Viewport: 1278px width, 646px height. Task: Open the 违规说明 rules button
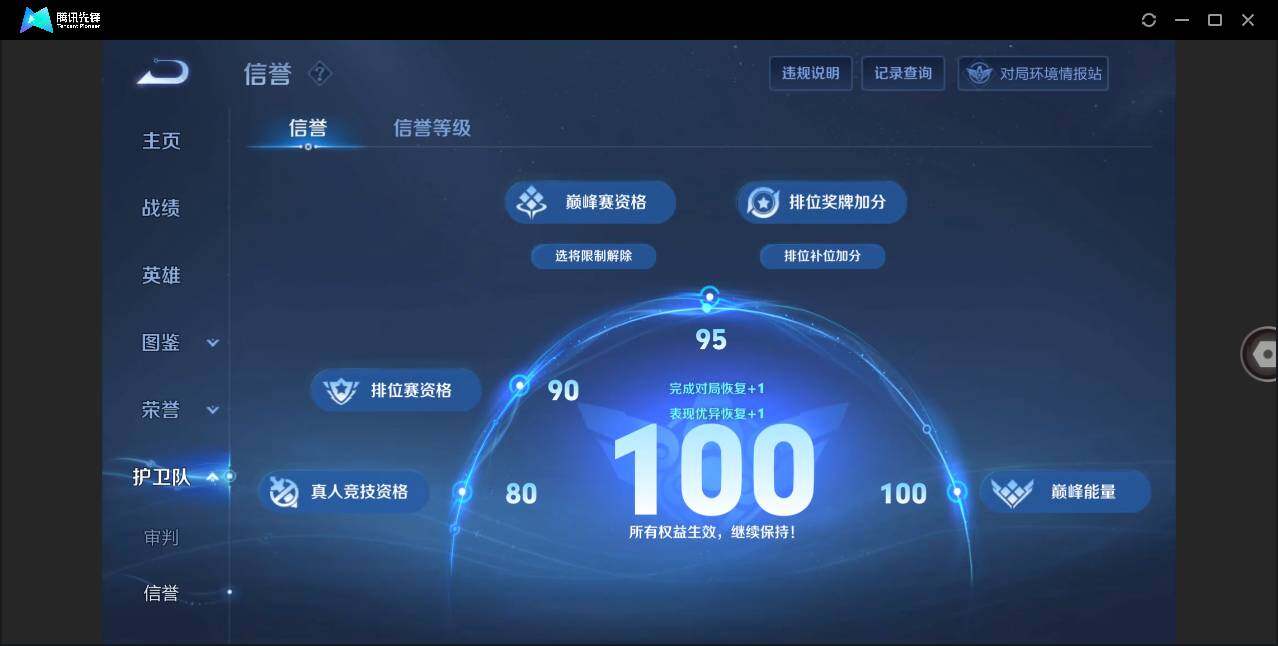click(x=810, y=72)
